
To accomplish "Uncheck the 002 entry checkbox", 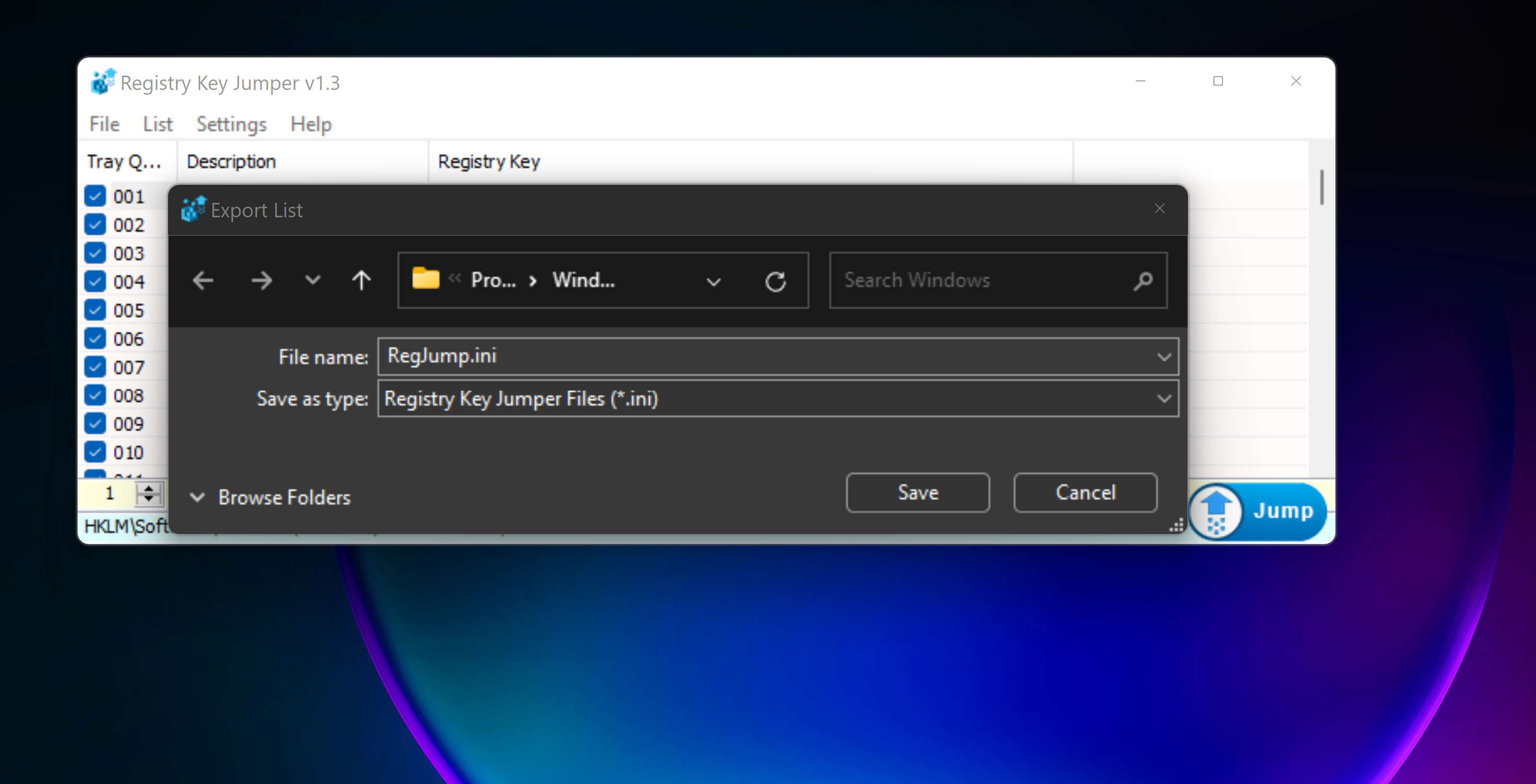I will (x=95, y=224).
